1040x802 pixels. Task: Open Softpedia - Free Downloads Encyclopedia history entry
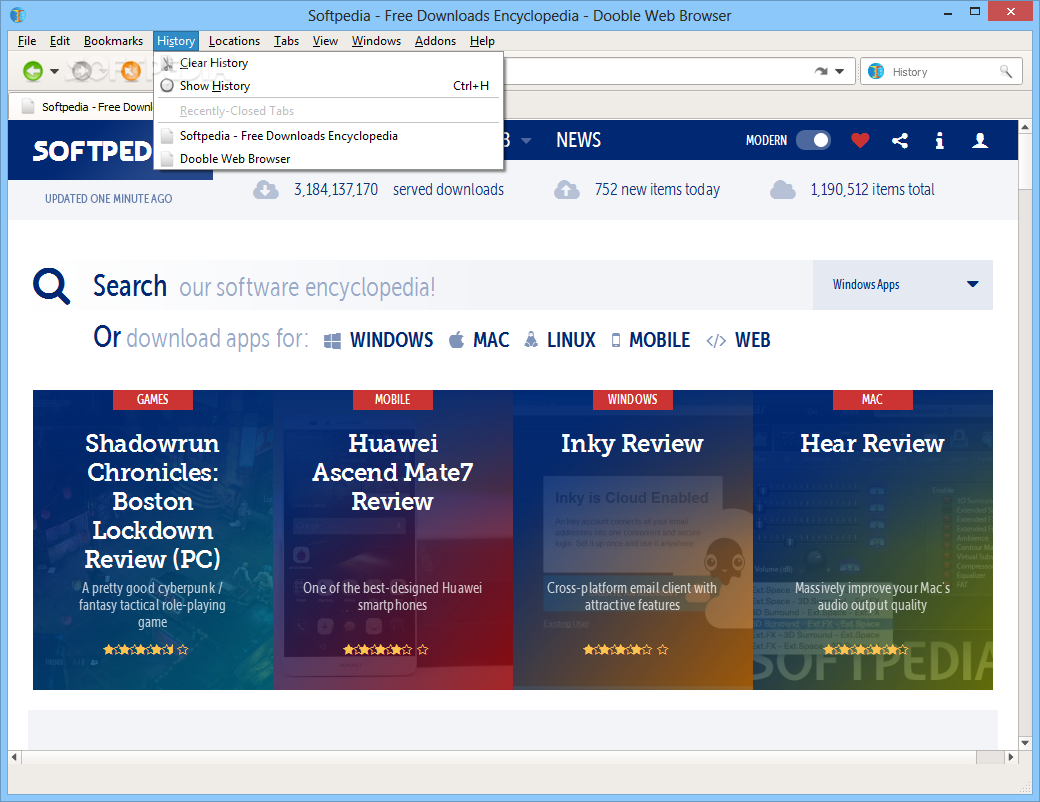pyautogui.click(x=328, y=135)
